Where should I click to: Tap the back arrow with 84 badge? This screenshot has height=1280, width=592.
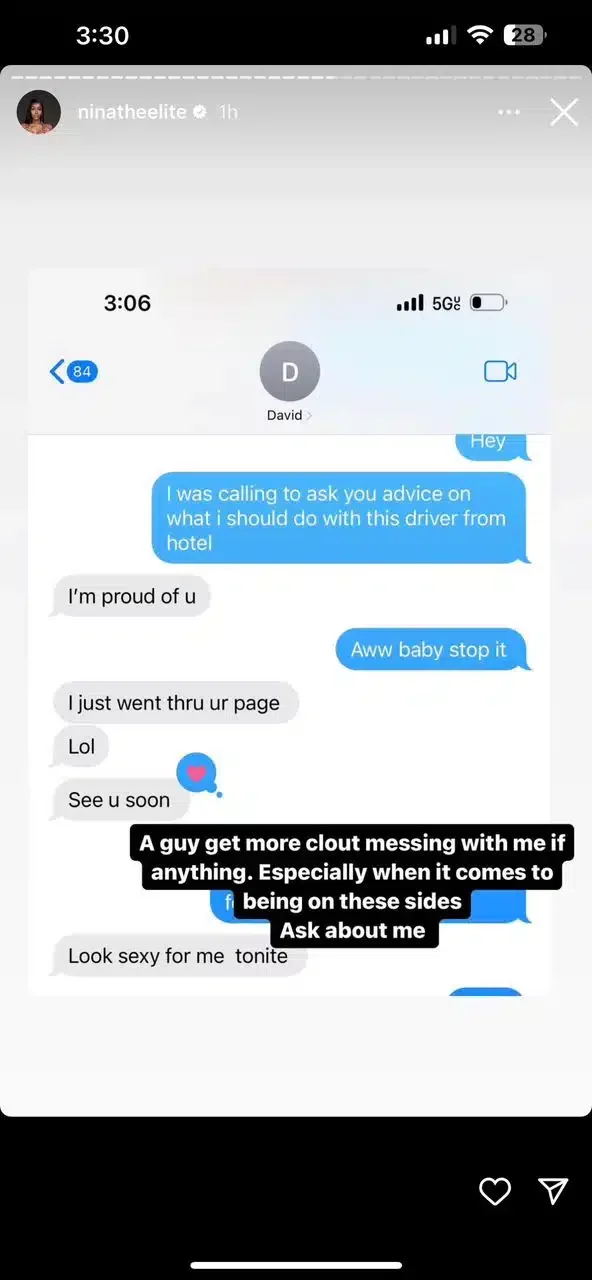(73, 372)
